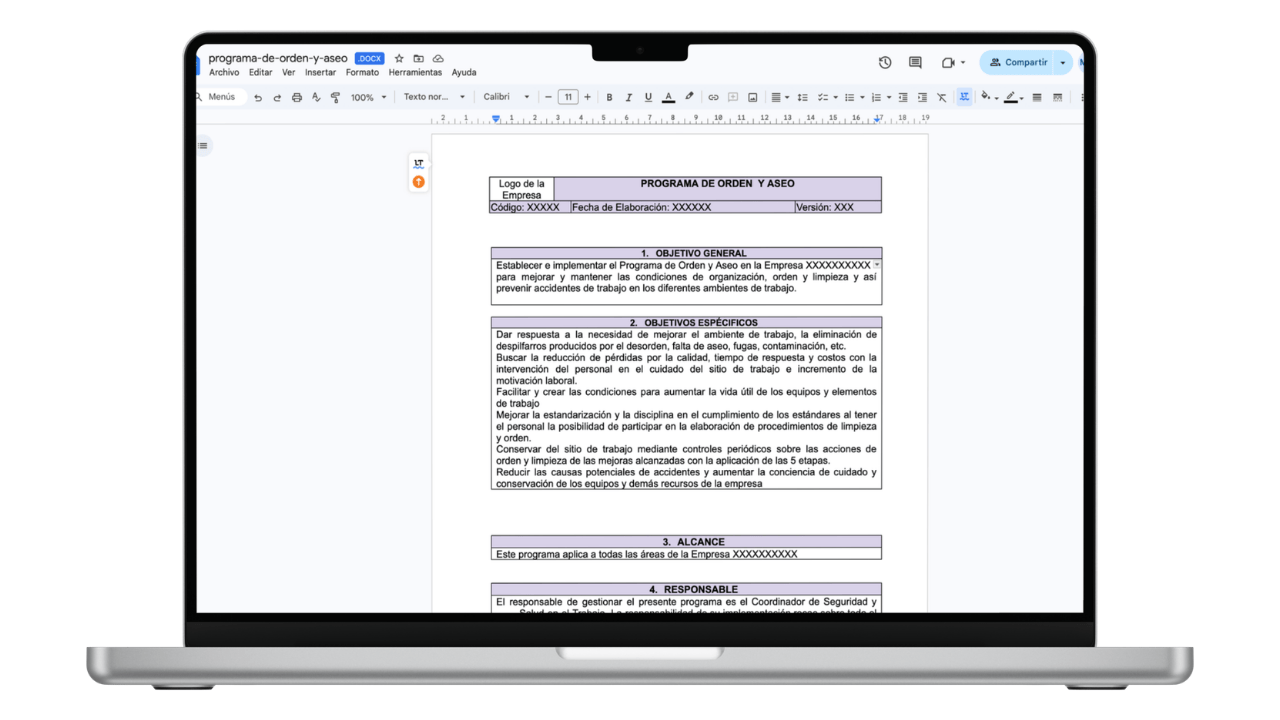The height and width of the screenshot is (720, 1280).
Task: Open the zoom level dropdown
Action: [x=367, y=97]
